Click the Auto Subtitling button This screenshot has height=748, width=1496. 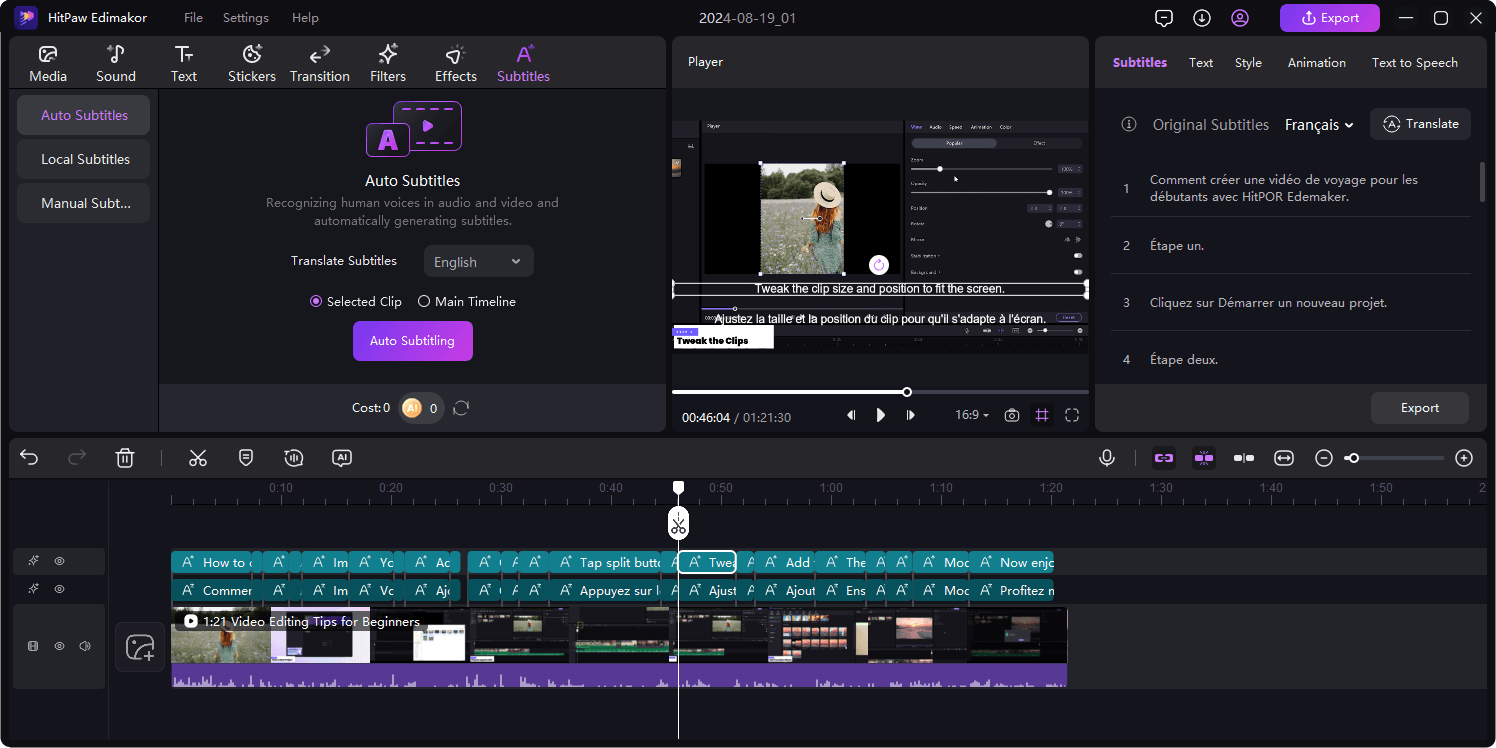pos(413,341)
